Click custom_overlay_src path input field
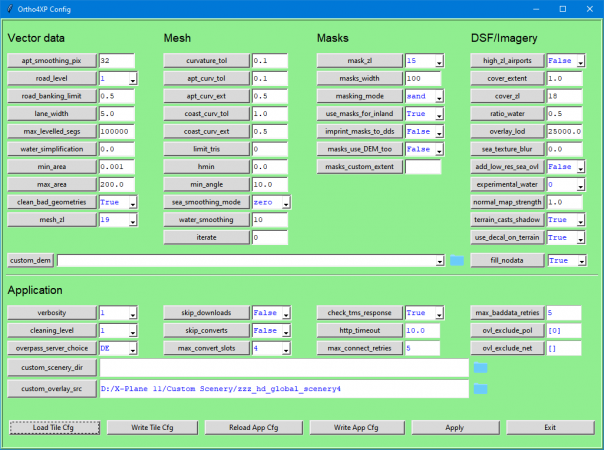604x450 pixels. (284, 389)
